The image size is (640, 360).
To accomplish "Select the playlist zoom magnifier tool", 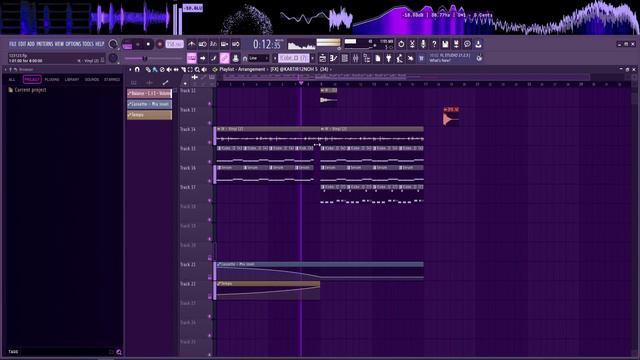I will 197,70.
